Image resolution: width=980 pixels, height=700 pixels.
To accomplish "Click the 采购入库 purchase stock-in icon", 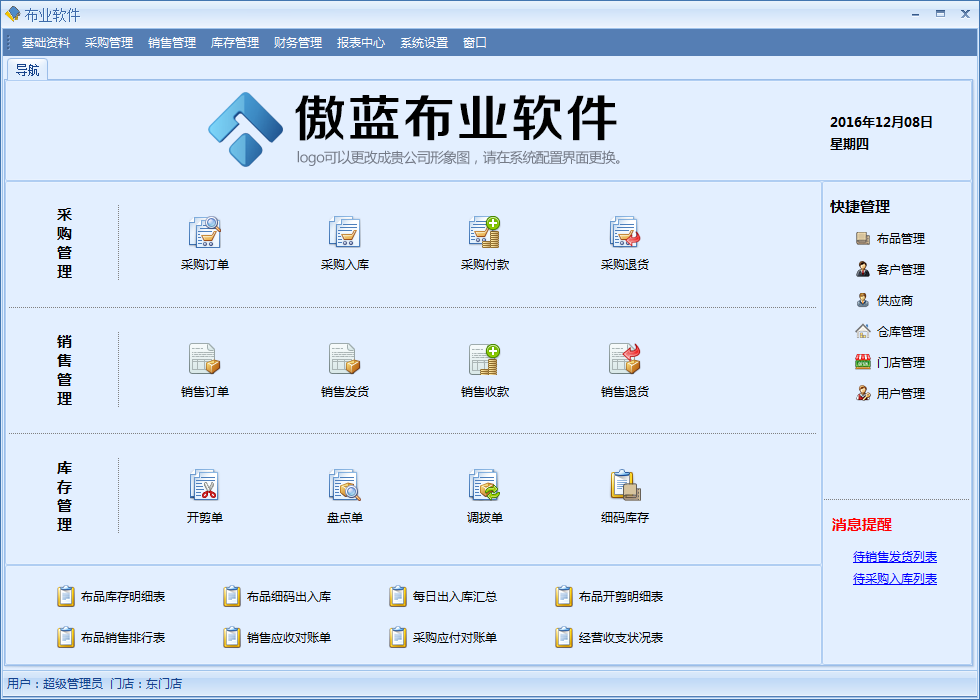I will (345, 233).
